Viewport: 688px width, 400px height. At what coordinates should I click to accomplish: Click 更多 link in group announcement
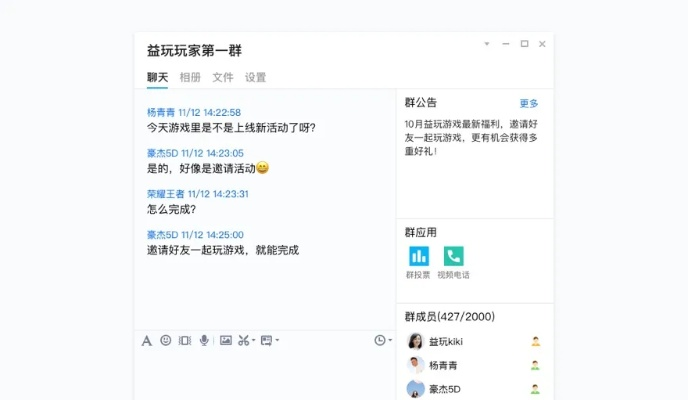[x=529, y=103]
